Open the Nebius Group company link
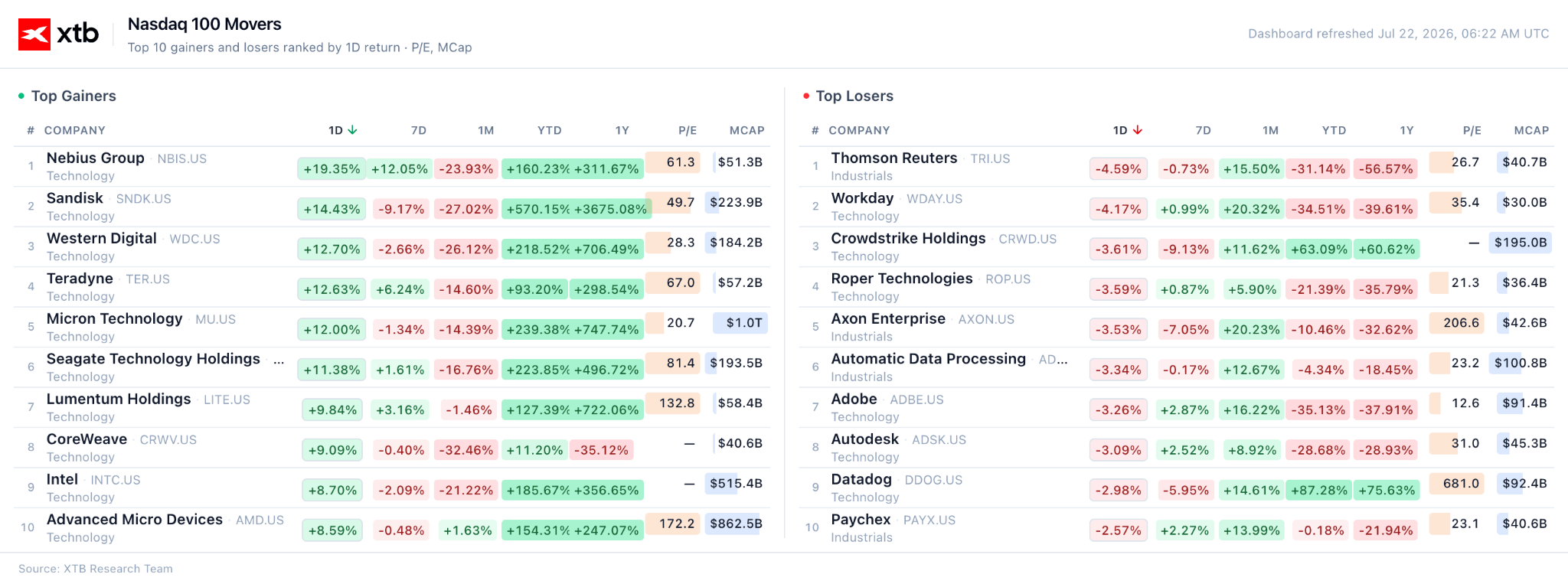The height and width of the screenshot is (584, 1568). point(96,158)
